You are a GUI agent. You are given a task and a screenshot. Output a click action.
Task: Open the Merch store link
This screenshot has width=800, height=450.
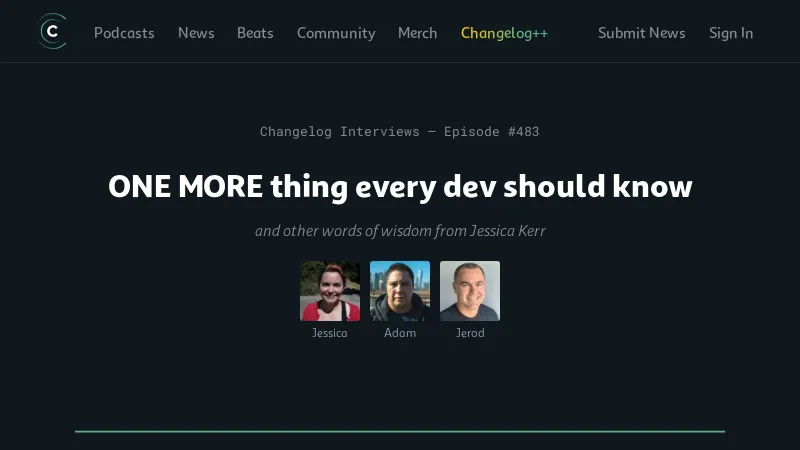[417, 33]
